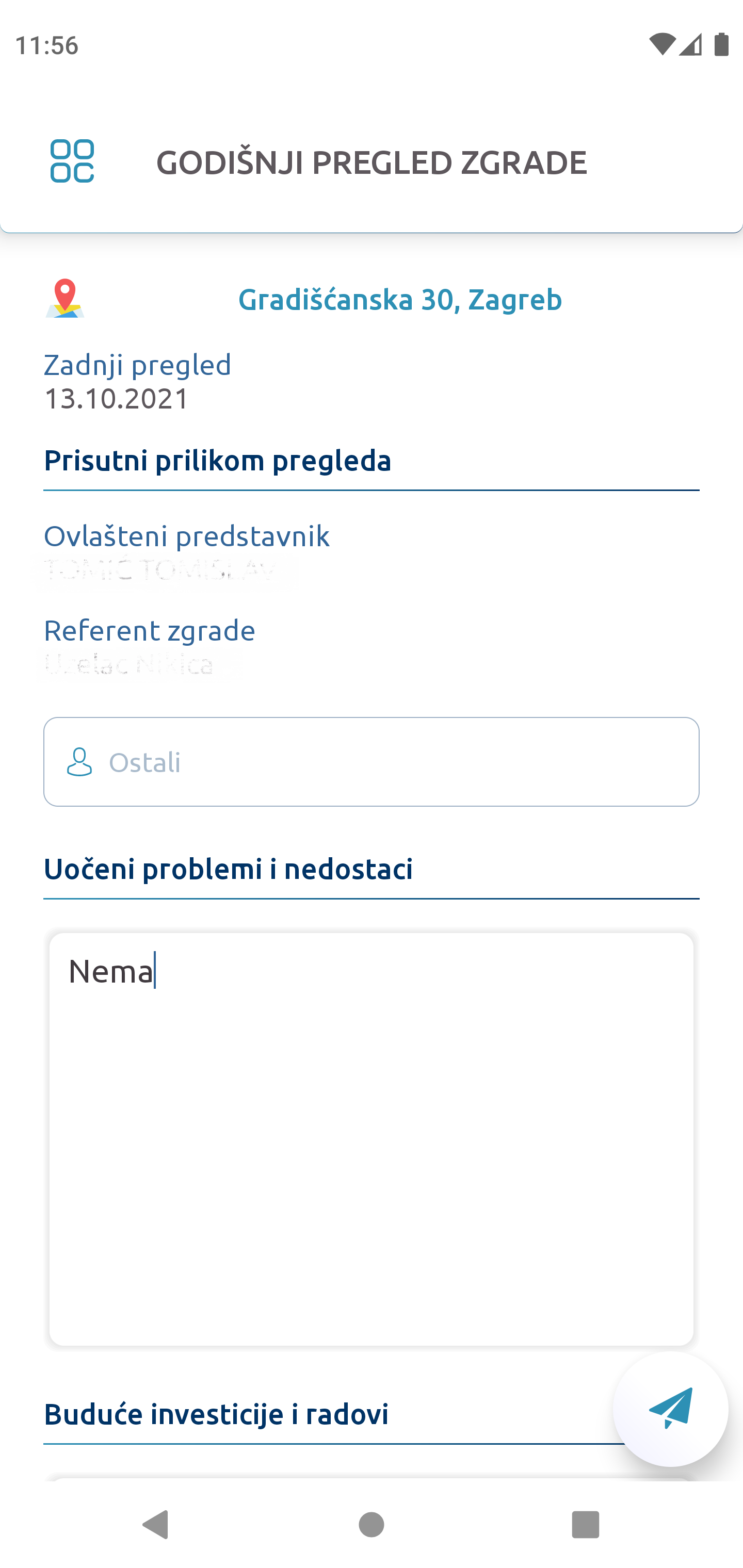Tap the red map pin icon
This screenshot has height=1568, width=743.
click(x=65, y=298)
